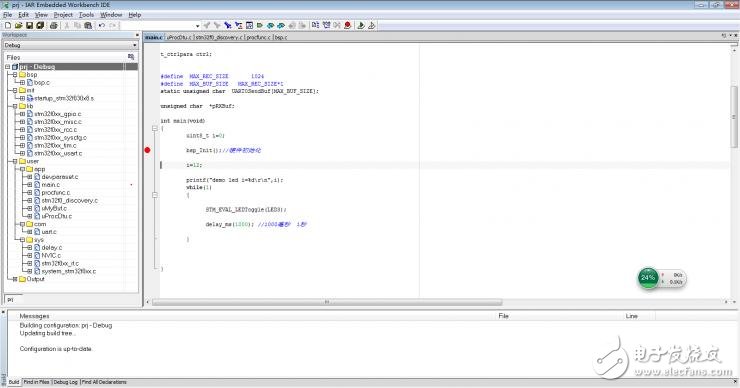Select the startup_stm32f030x8.s file
Image resolution: width=740 pixels, height=388 pixels.
(64, 98)
